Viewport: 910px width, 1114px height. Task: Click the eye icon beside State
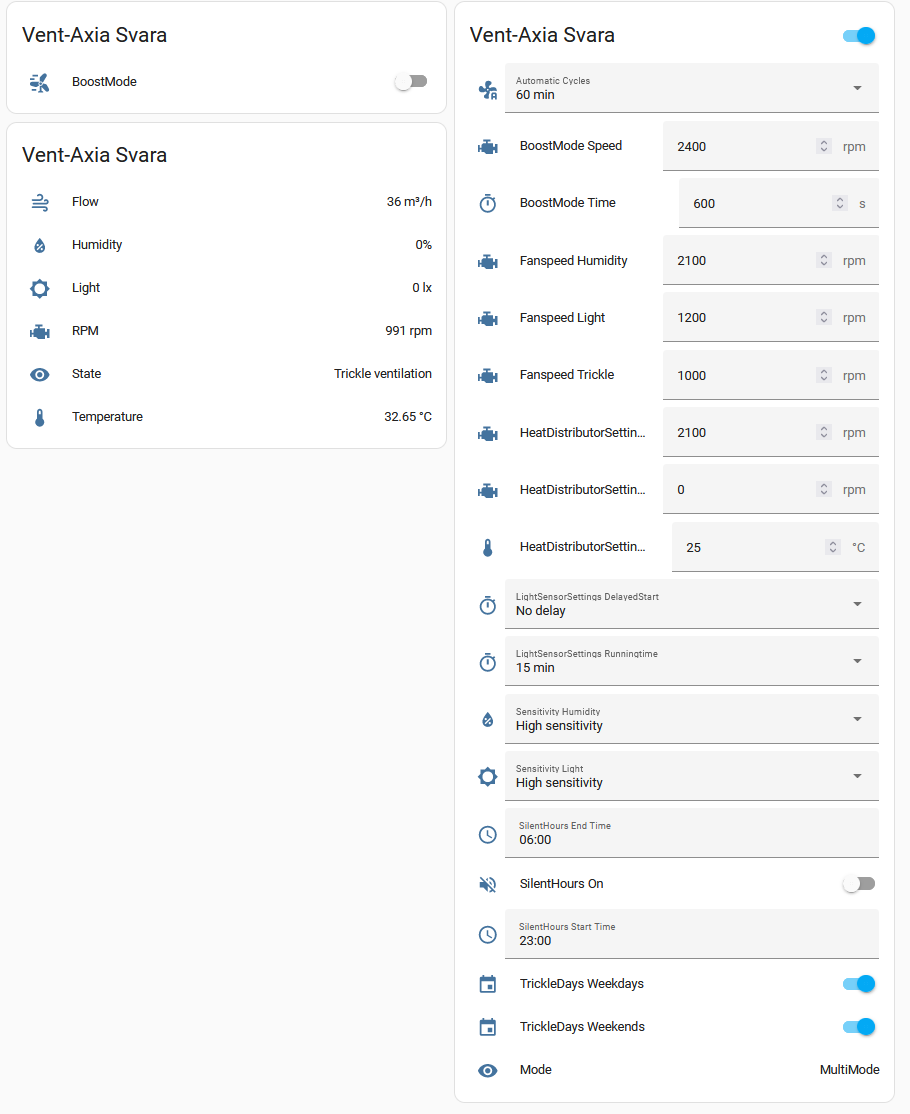tap(40, 374)
